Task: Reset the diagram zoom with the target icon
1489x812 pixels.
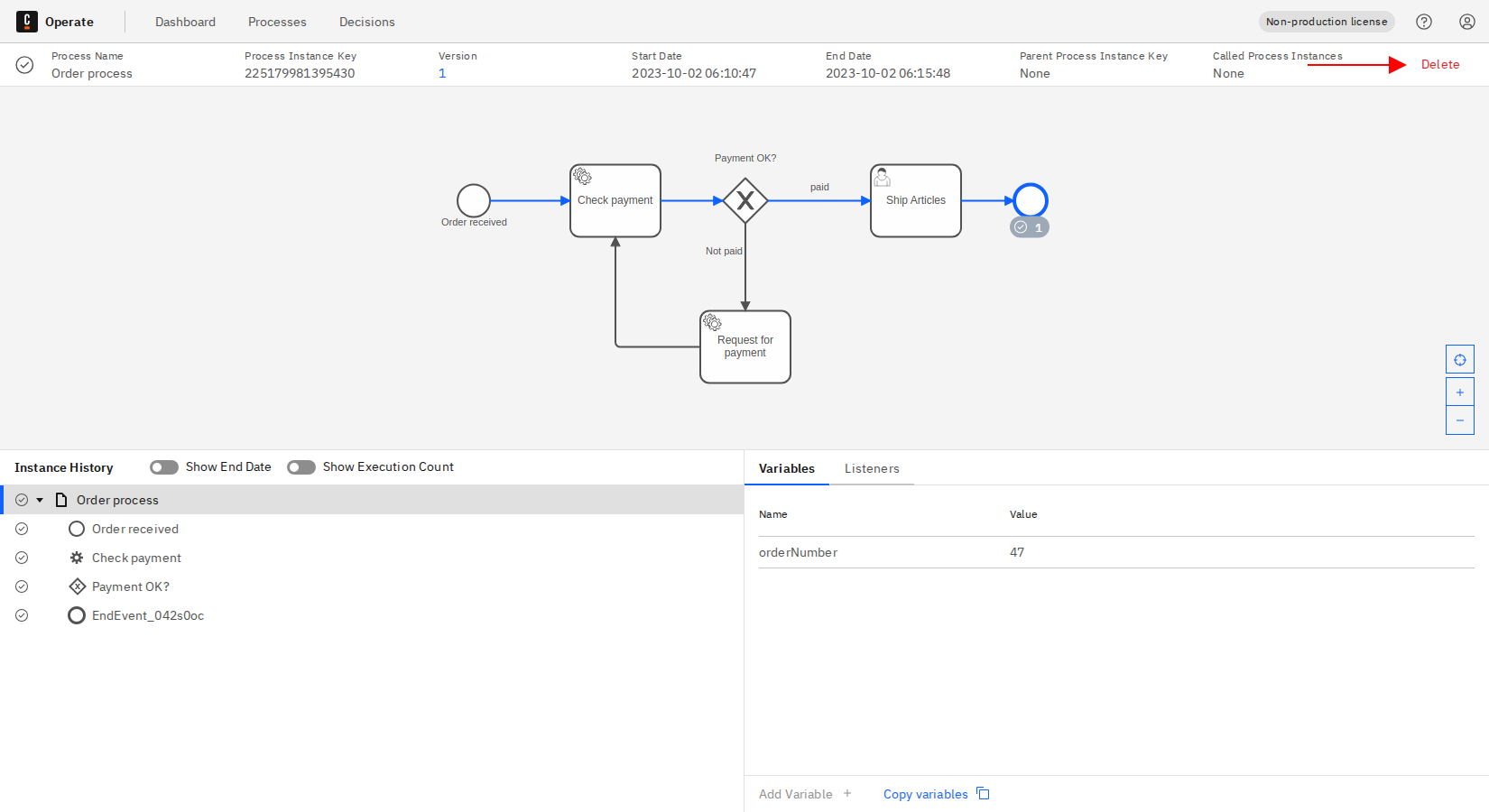Action: point(1459,358)
